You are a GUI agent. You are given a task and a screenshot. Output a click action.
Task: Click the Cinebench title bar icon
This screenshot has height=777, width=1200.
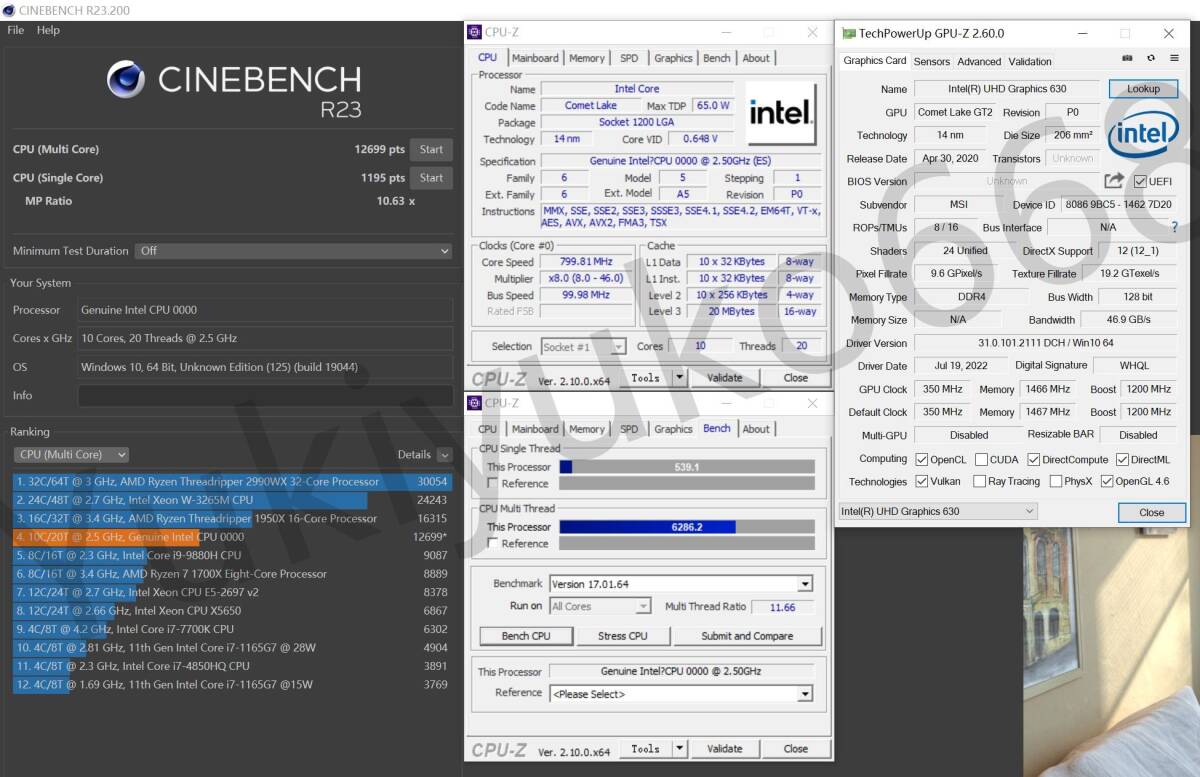(x=8, y=10)
